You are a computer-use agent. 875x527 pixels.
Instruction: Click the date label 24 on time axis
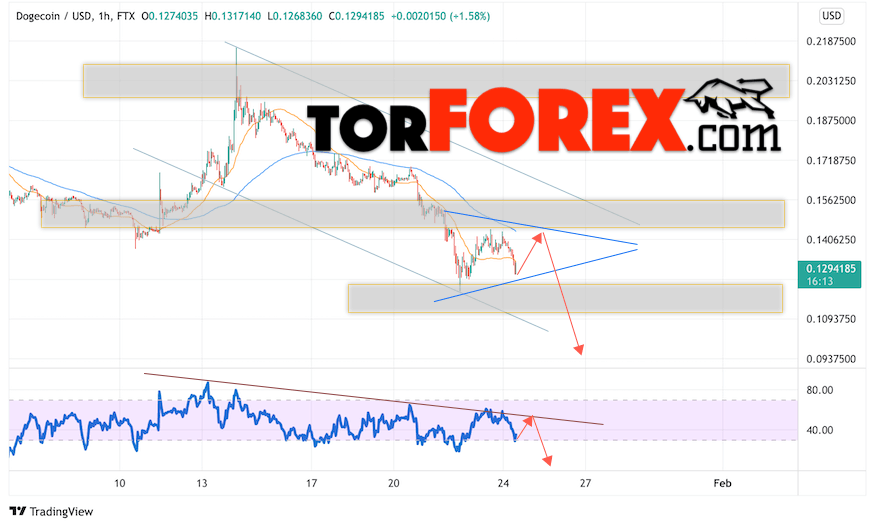[503, 483]
